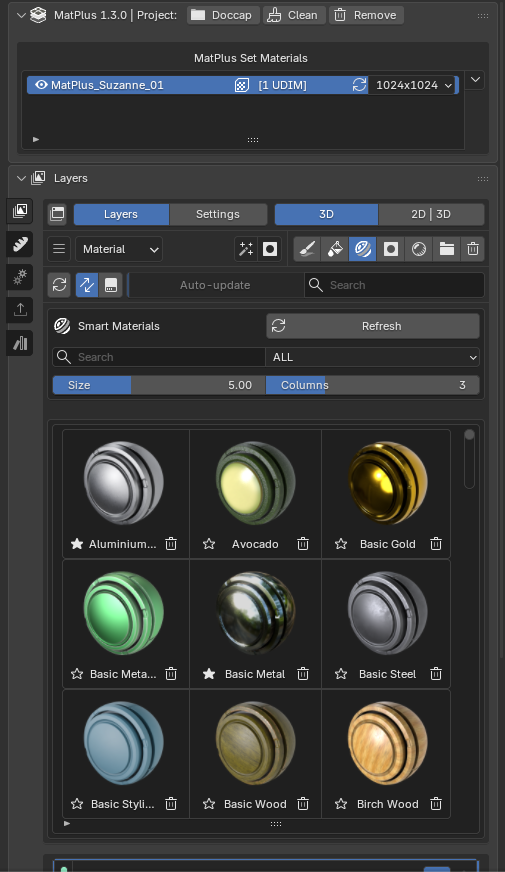505x872 pixels.
Task: Collapse the Layers panel header
Action: coord(21,178)
